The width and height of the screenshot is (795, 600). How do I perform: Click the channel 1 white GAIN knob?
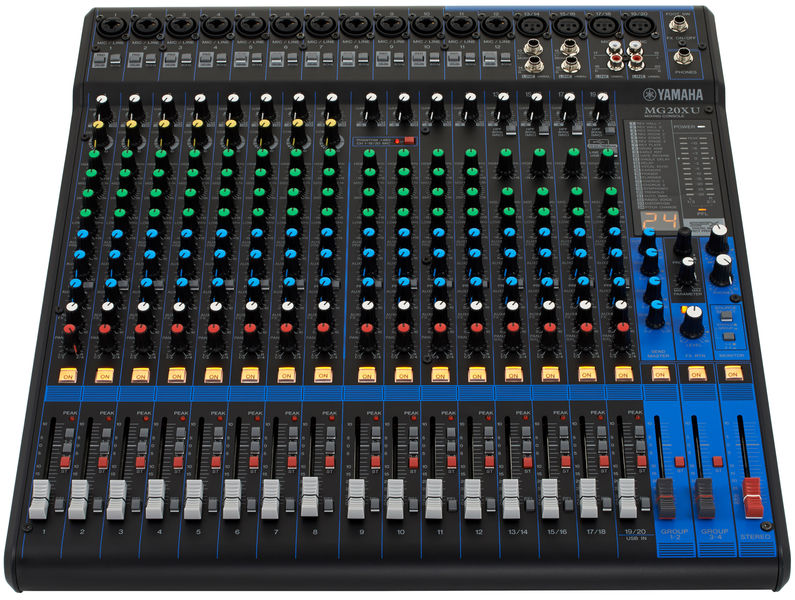100,101
